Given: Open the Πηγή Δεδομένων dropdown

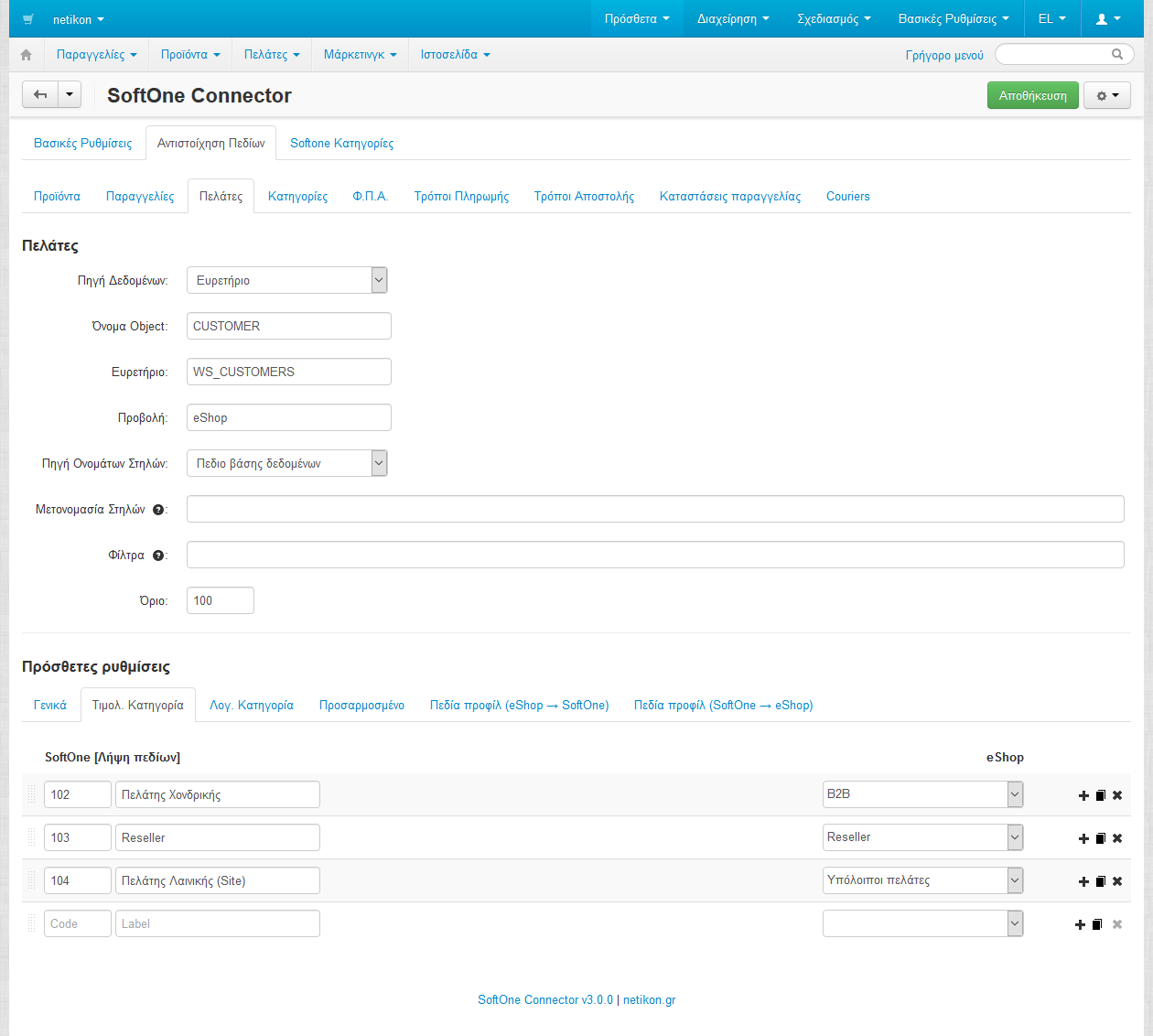Looking at the screenshot, I should (x=287, y=281).
